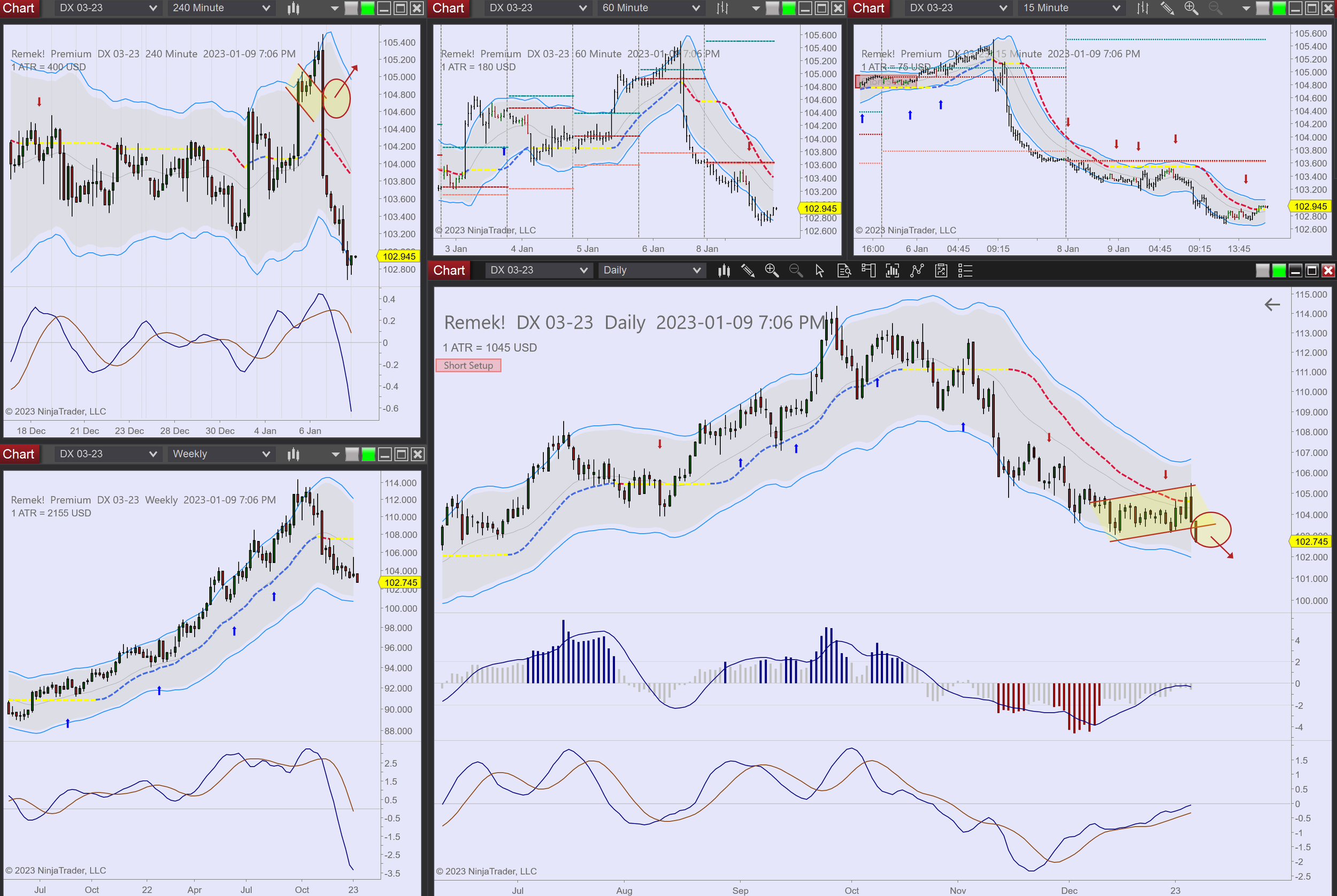Image resolution: width=1337 pixels, height=896 pixels.
Task: Click the back arrow on Daily chart
Action: [1272, 305]
